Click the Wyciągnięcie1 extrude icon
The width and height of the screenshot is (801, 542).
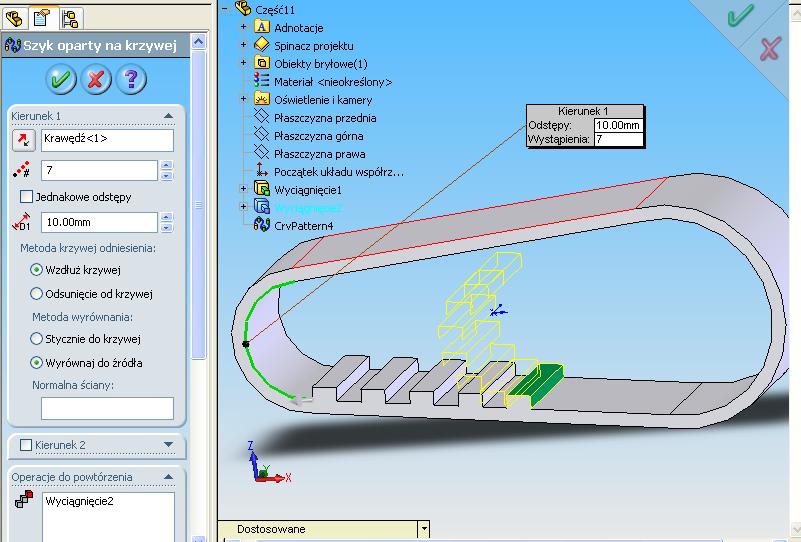tap(262, 188)
